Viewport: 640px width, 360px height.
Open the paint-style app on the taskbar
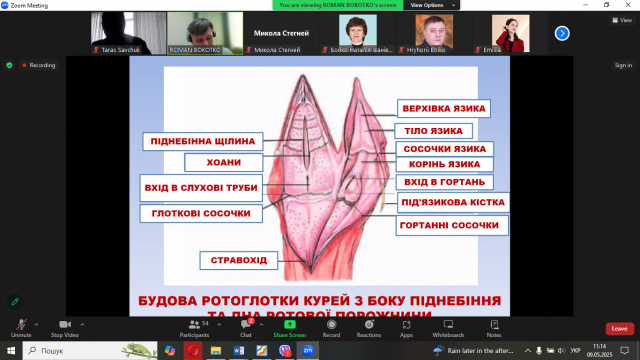click(x=262, y=351)
